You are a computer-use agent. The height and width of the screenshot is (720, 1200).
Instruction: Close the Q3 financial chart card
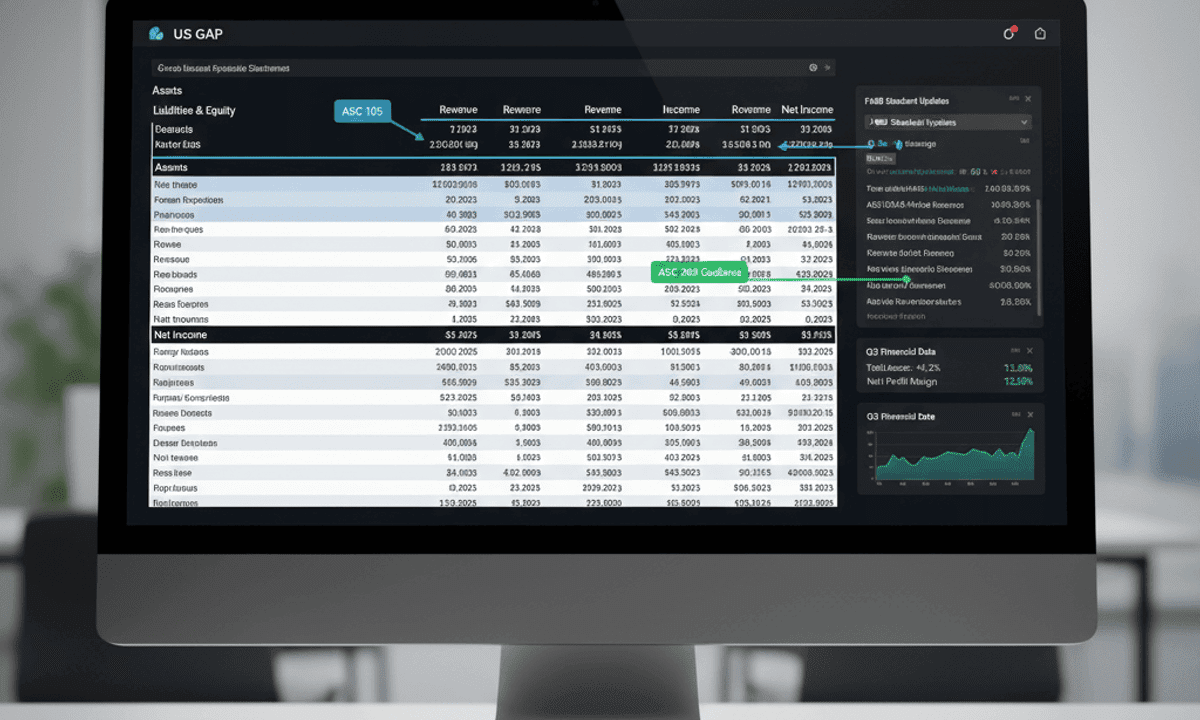point(1028,416)
